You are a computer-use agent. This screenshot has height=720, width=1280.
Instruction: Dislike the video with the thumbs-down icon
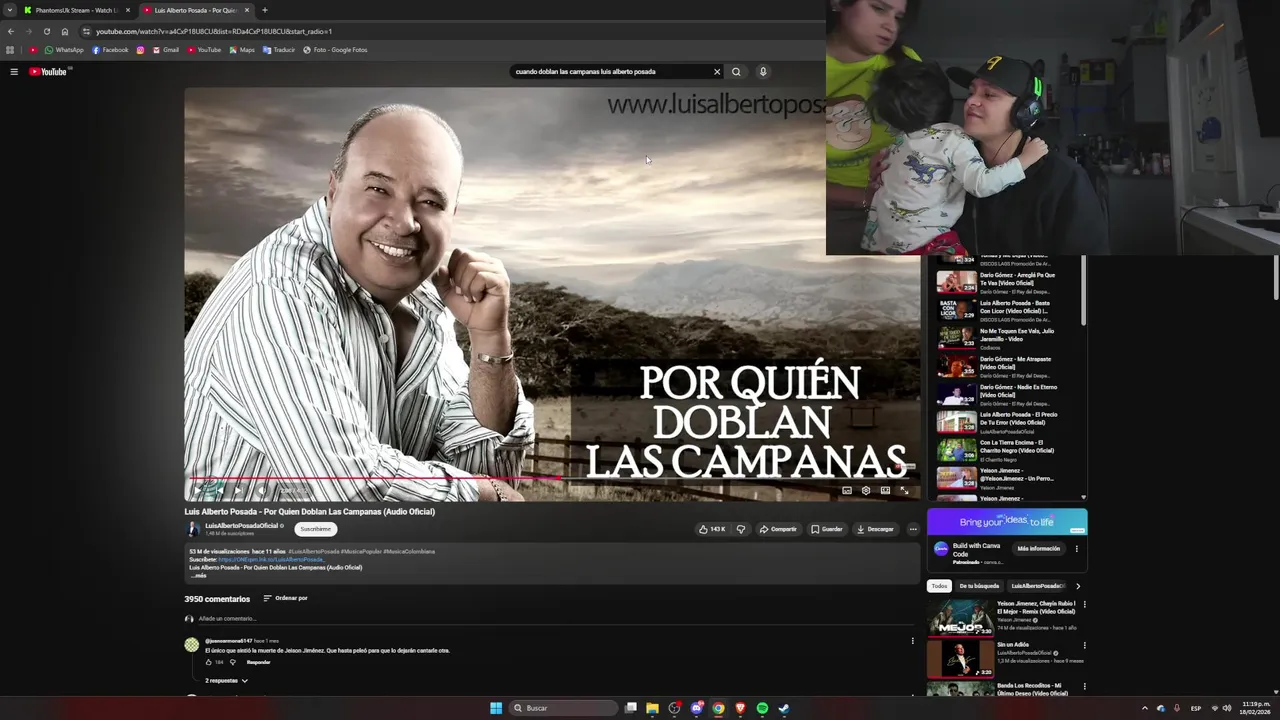(741, 529)
